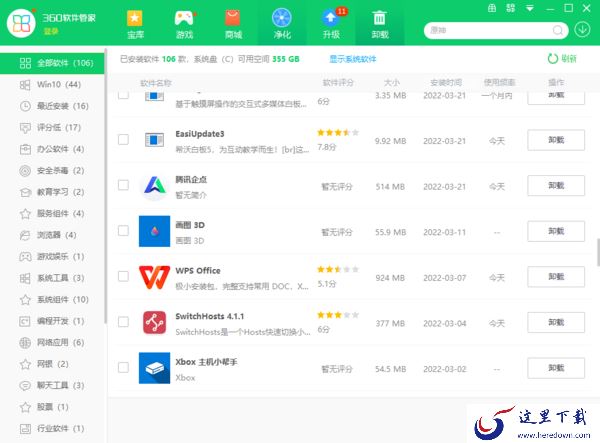Select 最近安装 (16) category

pyautogui.click(x=52, y=106)
